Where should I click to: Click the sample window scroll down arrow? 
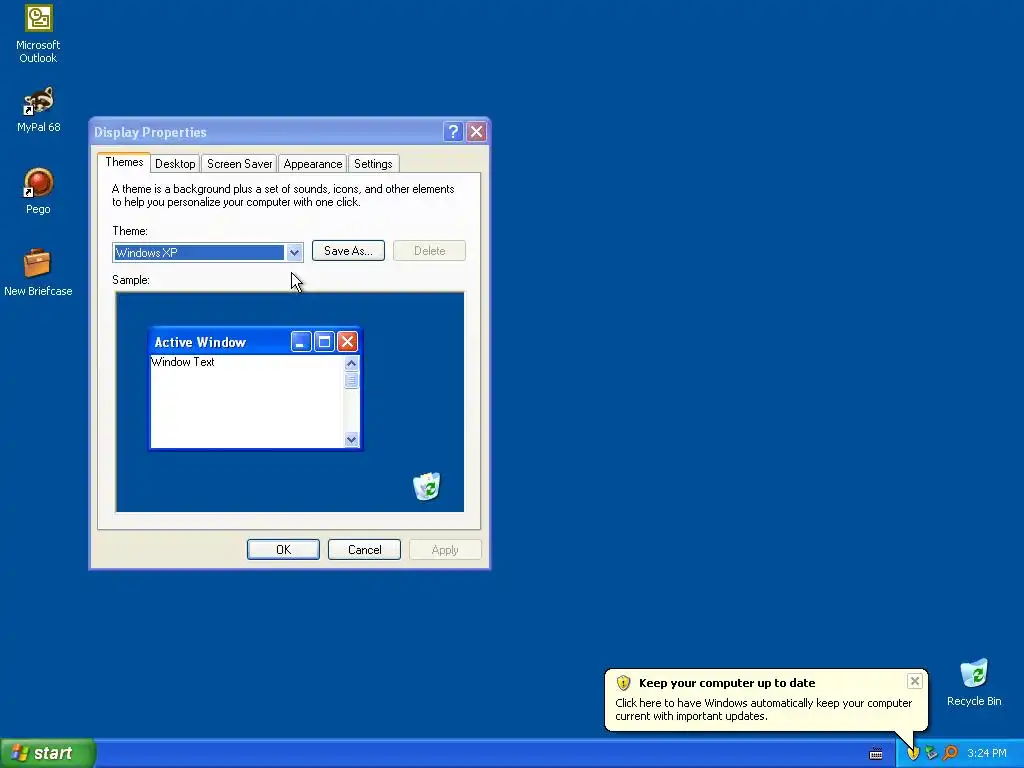coord(351,440)
